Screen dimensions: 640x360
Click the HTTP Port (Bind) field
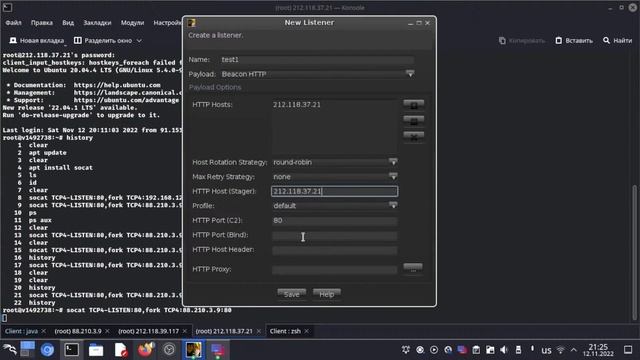334,235
